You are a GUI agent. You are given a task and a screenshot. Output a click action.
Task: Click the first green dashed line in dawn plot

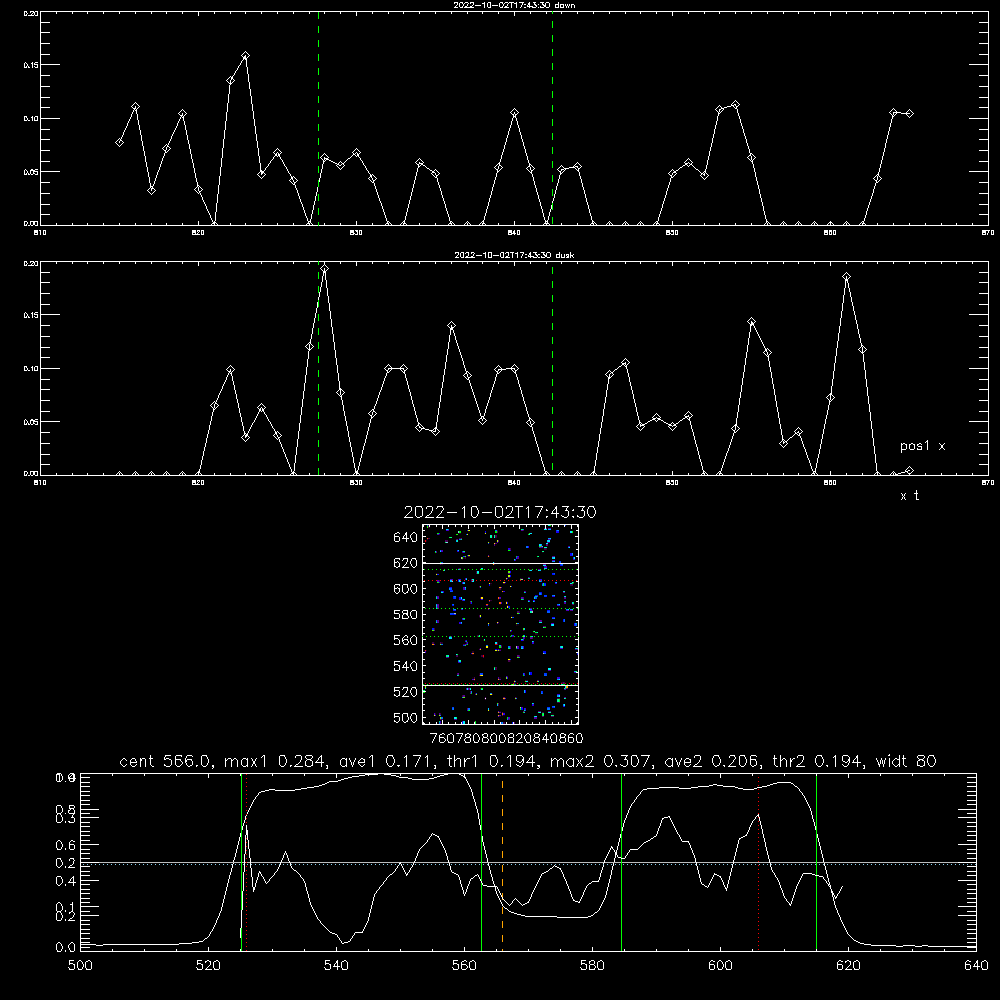(318, 119)
